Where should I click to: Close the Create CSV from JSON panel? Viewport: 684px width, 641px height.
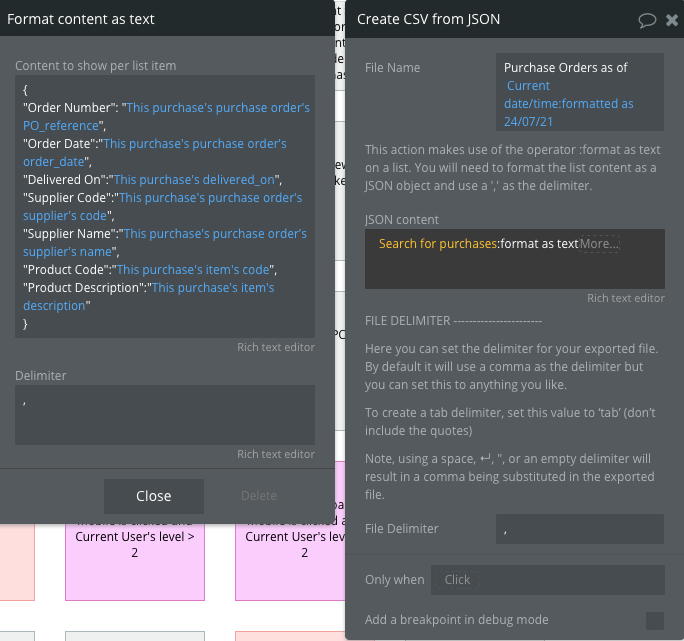672,19
